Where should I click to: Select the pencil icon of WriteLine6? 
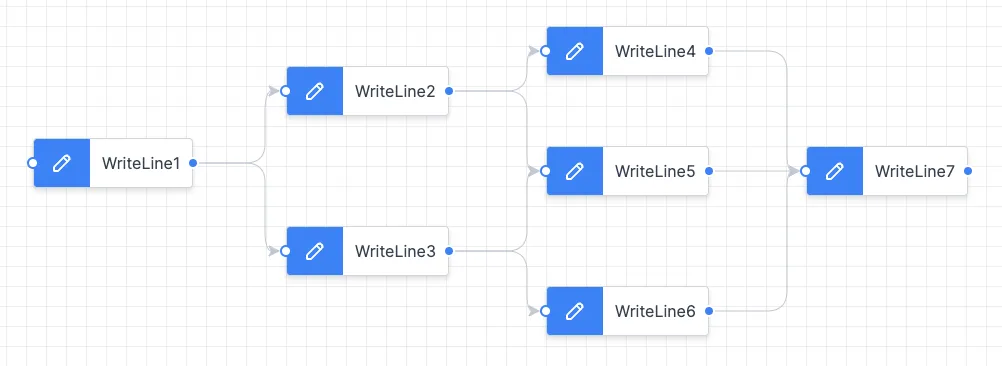click(574, 311)
